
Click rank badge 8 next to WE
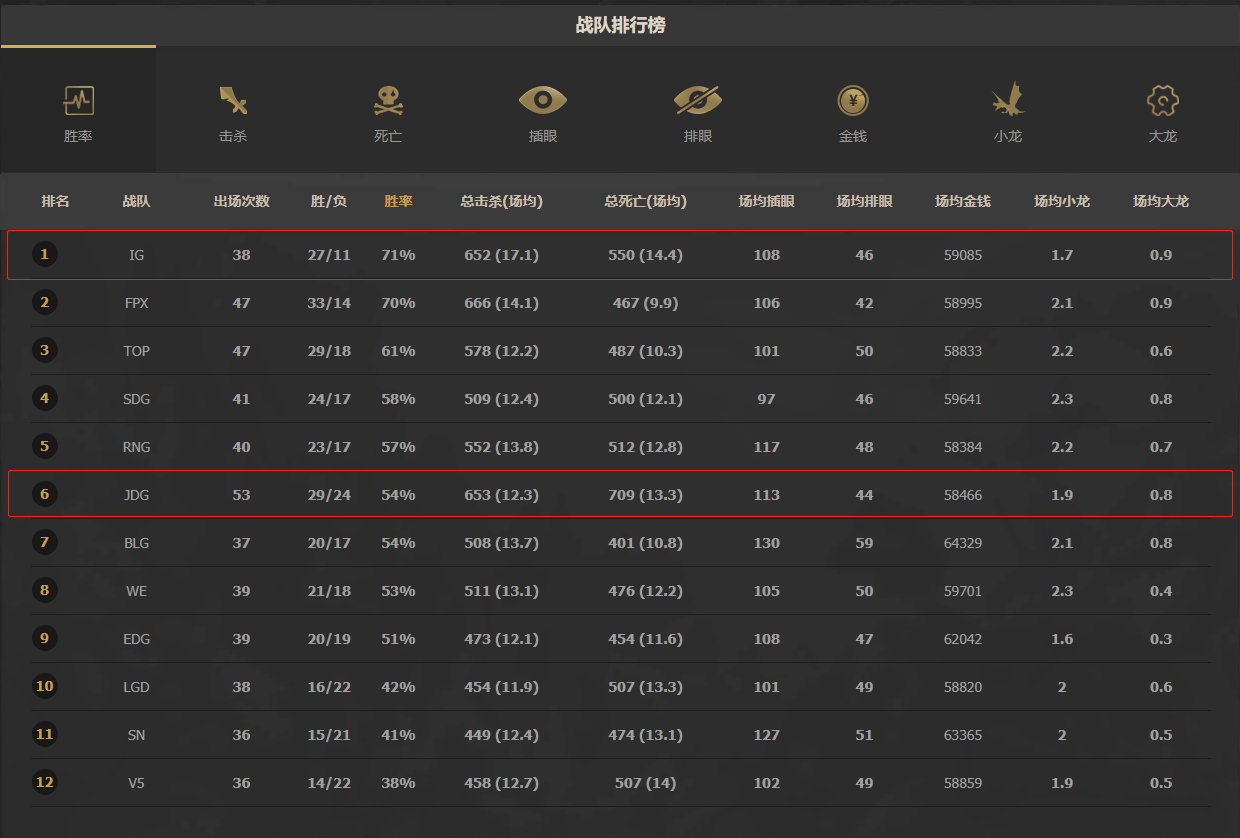click(x=44, y=590)
